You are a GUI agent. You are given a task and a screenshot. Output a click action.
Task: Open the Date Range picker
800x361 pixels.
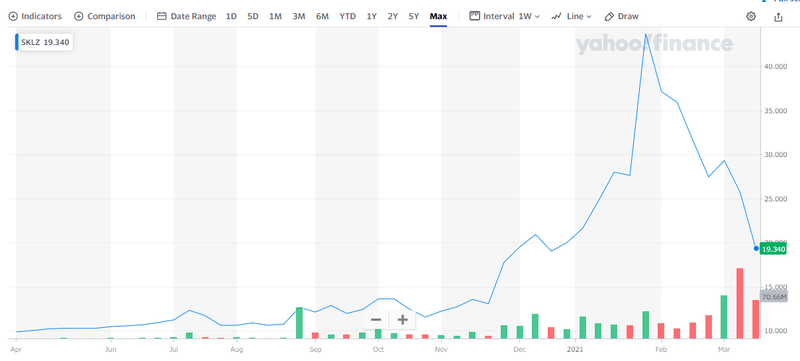[x=186, y=16]
